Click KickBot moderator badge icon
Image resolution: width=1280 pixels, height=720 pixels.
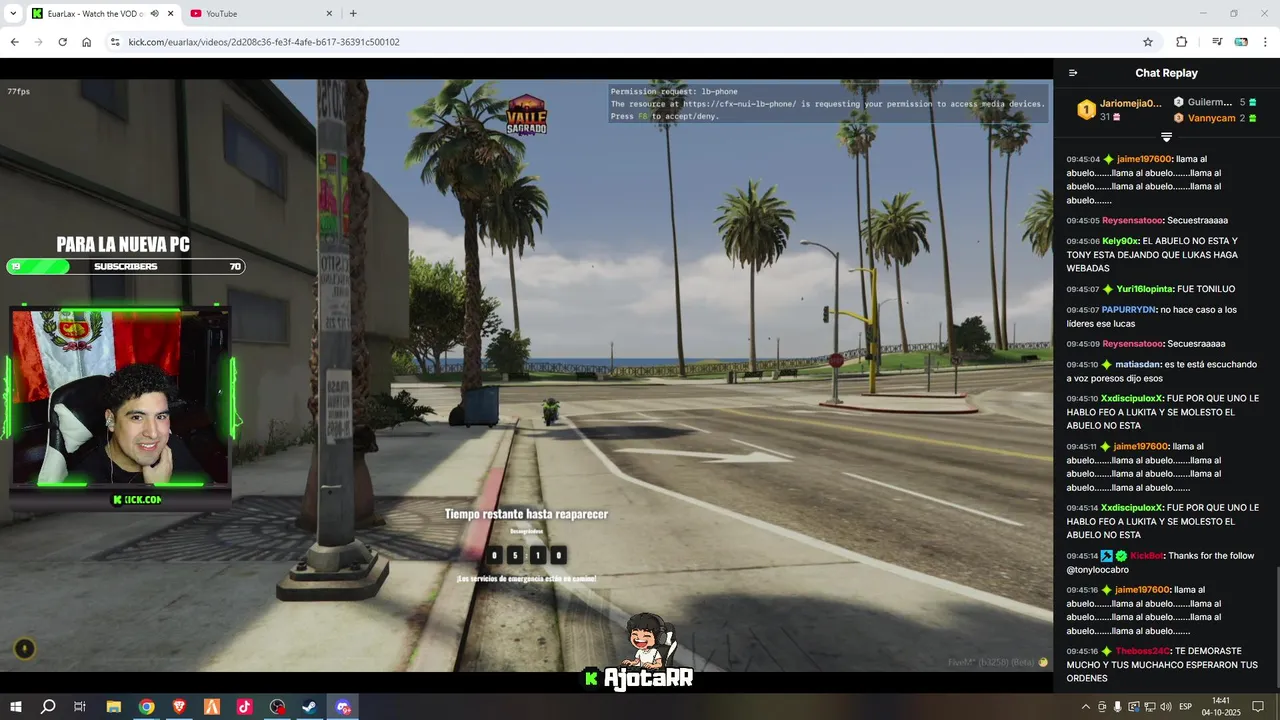pos(1108,556)
